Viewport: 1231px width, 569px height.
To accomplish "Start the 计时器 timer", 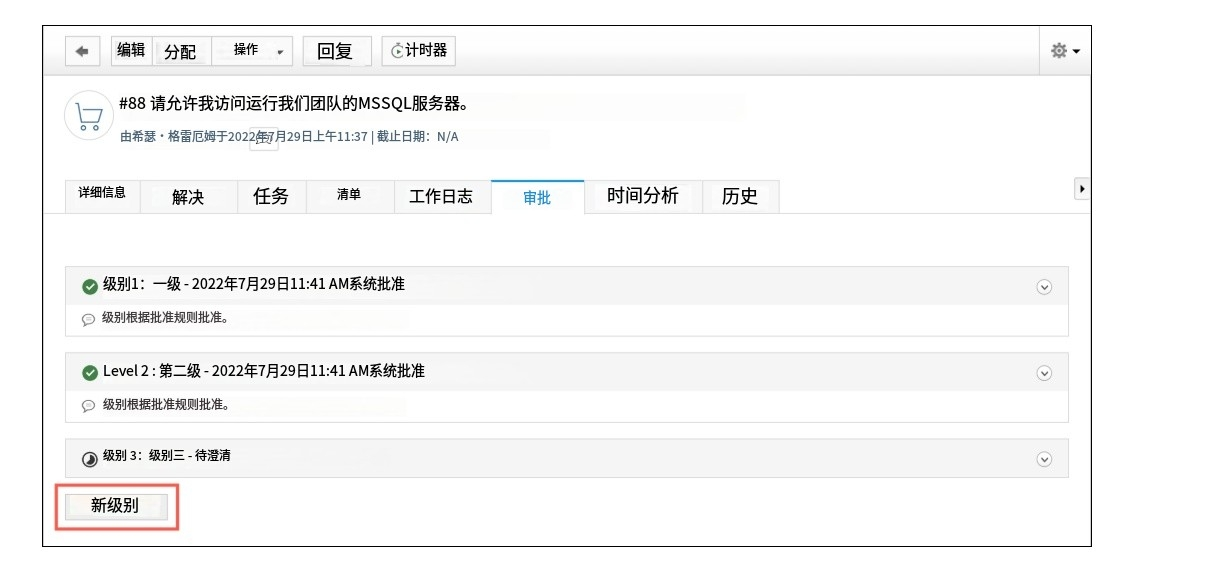I will coord(418,51).
